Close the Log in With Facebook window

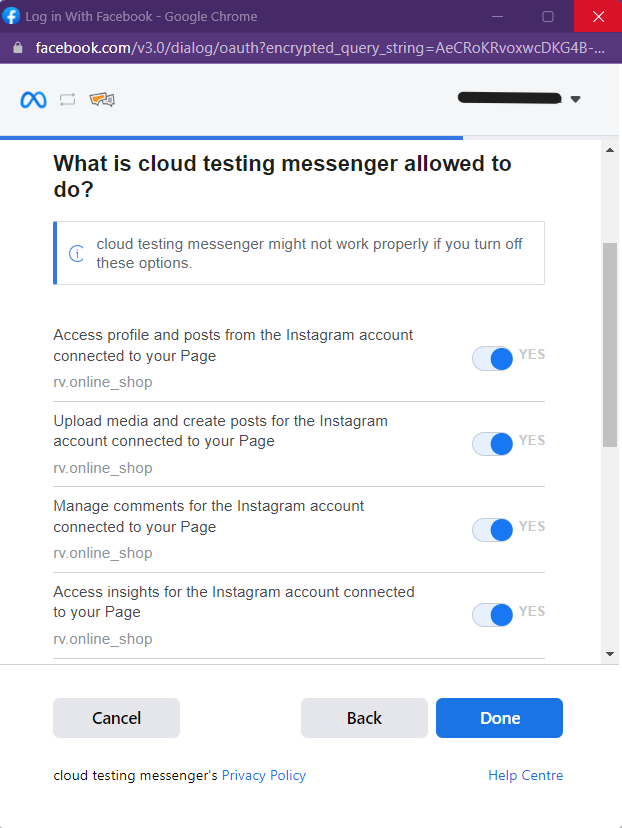pyautogui.click(x=598, y=16)
